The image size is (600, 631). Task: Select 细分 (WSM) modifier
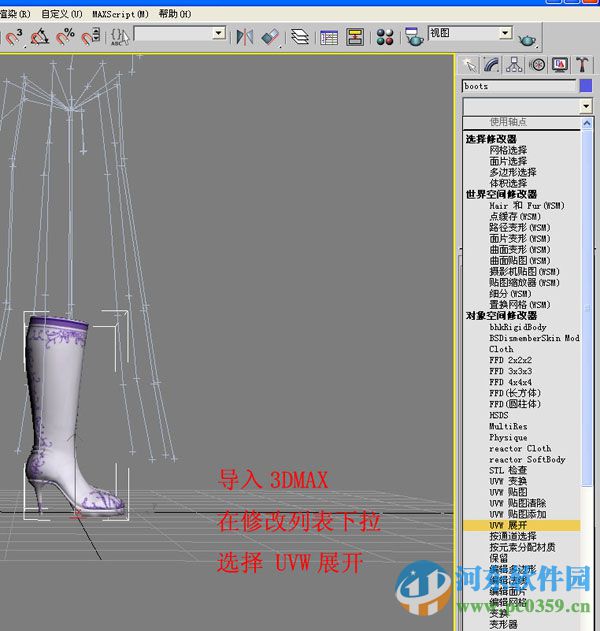pyautogui.click(x=510, y=294)
